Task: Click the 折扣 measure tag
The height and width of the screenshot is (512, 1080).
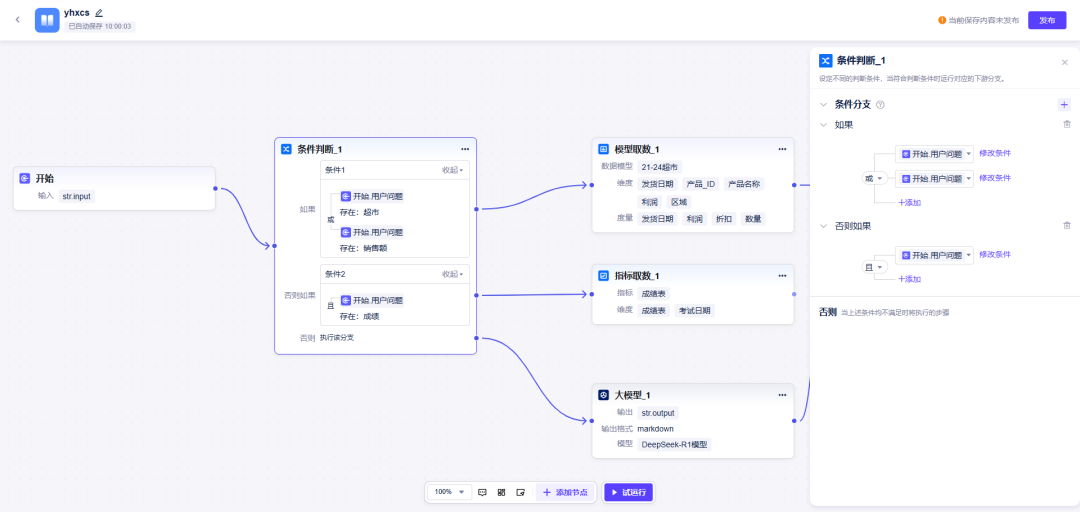Action: (724, 219)
